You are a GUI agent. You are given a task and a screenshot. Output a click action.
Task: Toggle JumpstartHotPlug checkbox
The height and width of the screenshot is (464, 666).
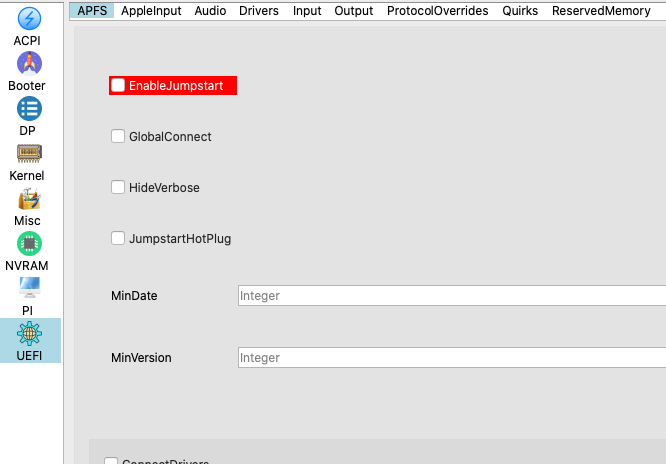[x=118, y=238]
